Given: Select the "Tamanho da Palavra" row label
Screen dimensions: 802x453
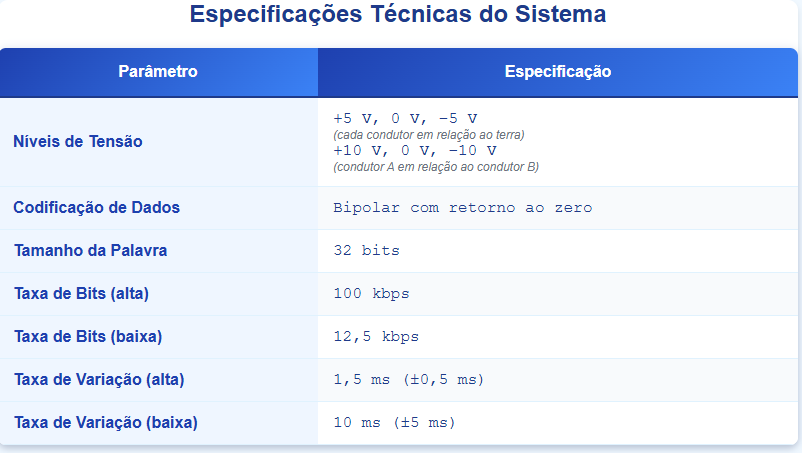Looking at the screenshot, I should pos(90,251).
